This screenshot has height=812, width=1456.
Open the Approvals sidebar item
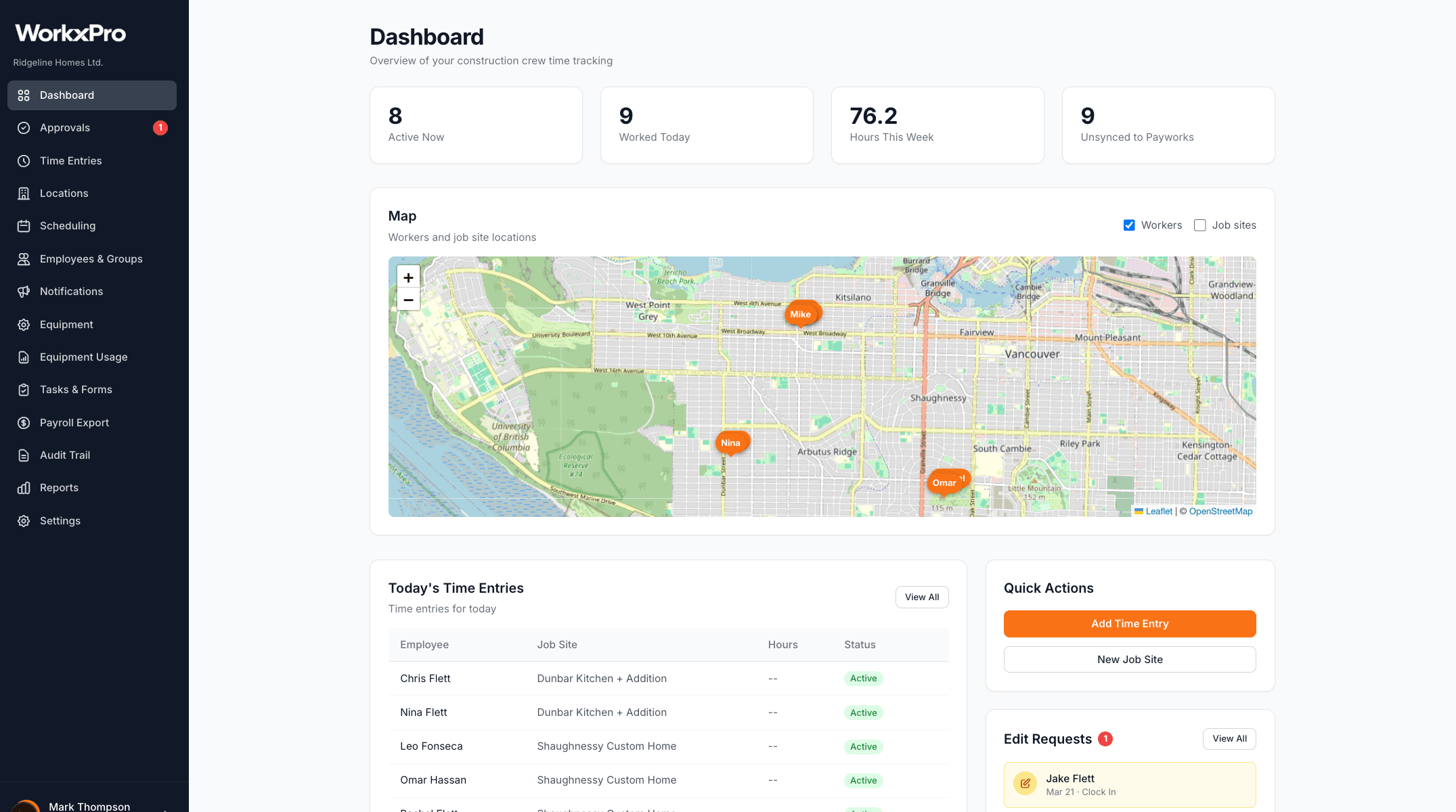65,127
